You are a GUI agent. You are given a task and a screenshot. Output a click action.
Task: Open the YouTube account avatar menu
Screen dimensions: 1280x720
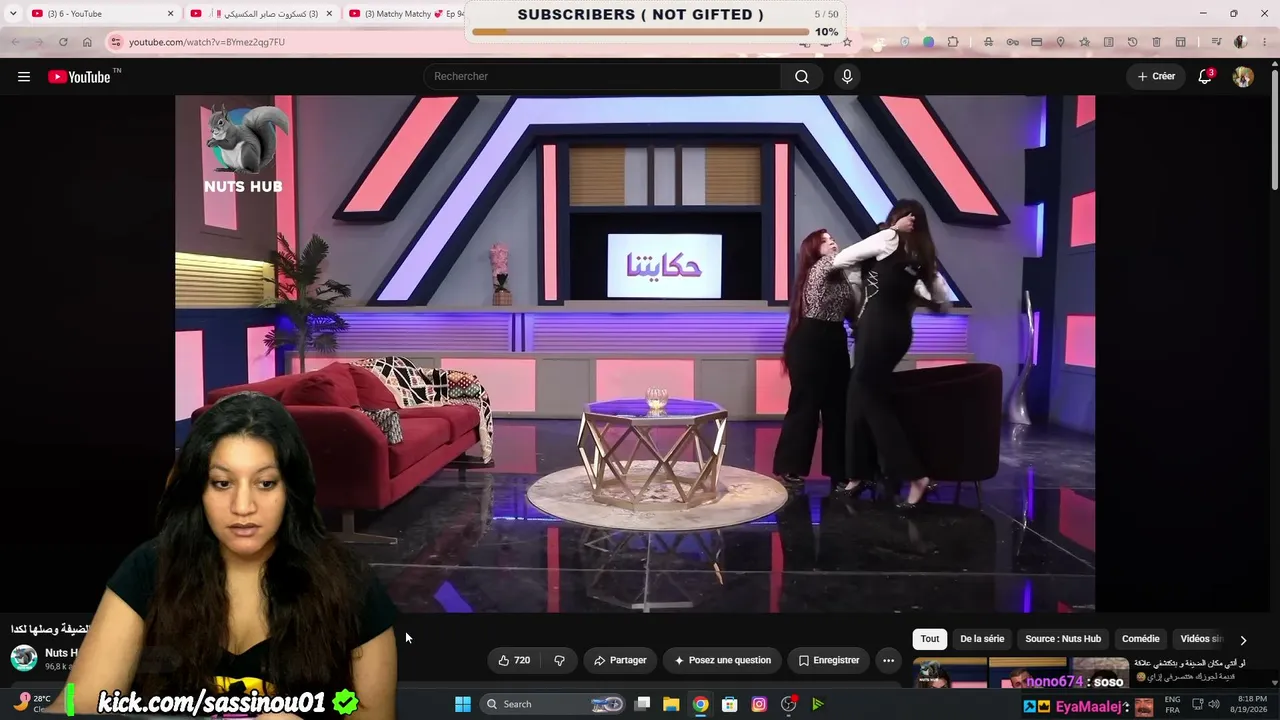coord(1243,77)
